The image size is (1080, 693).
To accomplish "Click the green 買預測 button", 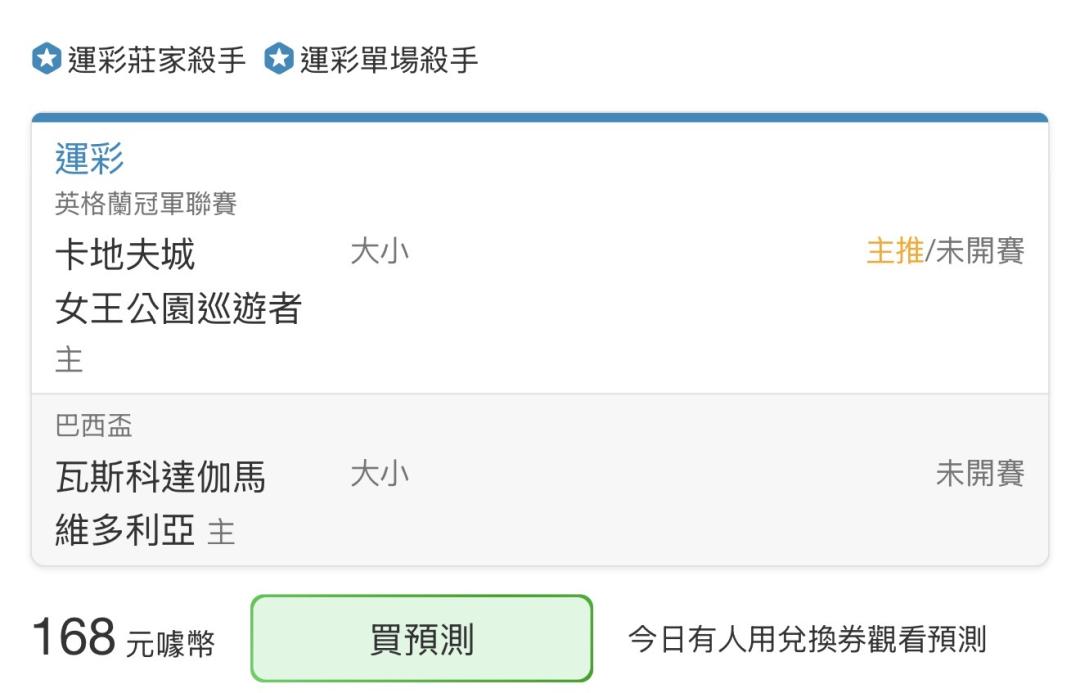I will (x=422, y=639).
